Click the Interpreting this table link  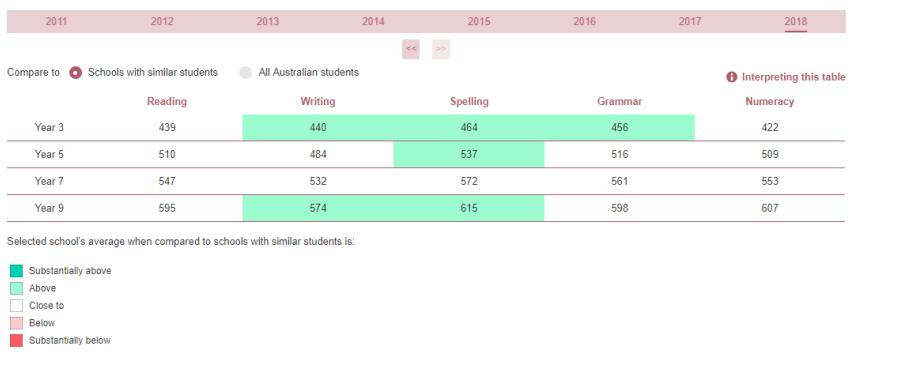(x=793, y=77)
